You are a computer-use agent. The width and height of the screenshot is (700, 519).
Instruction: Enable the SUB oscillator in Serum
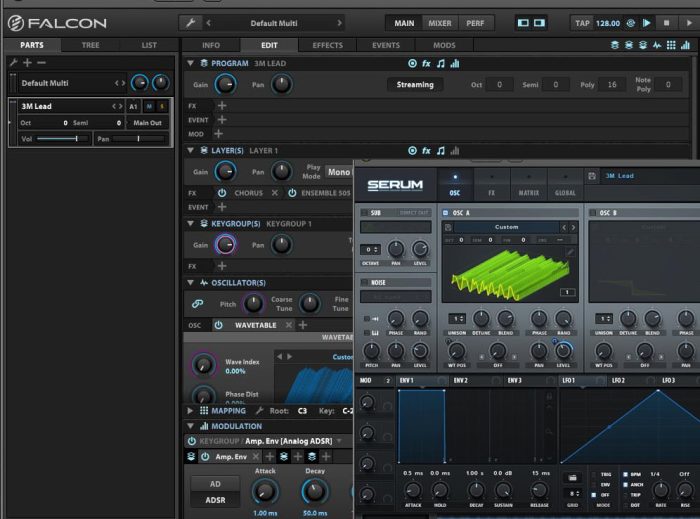(364, 213)
